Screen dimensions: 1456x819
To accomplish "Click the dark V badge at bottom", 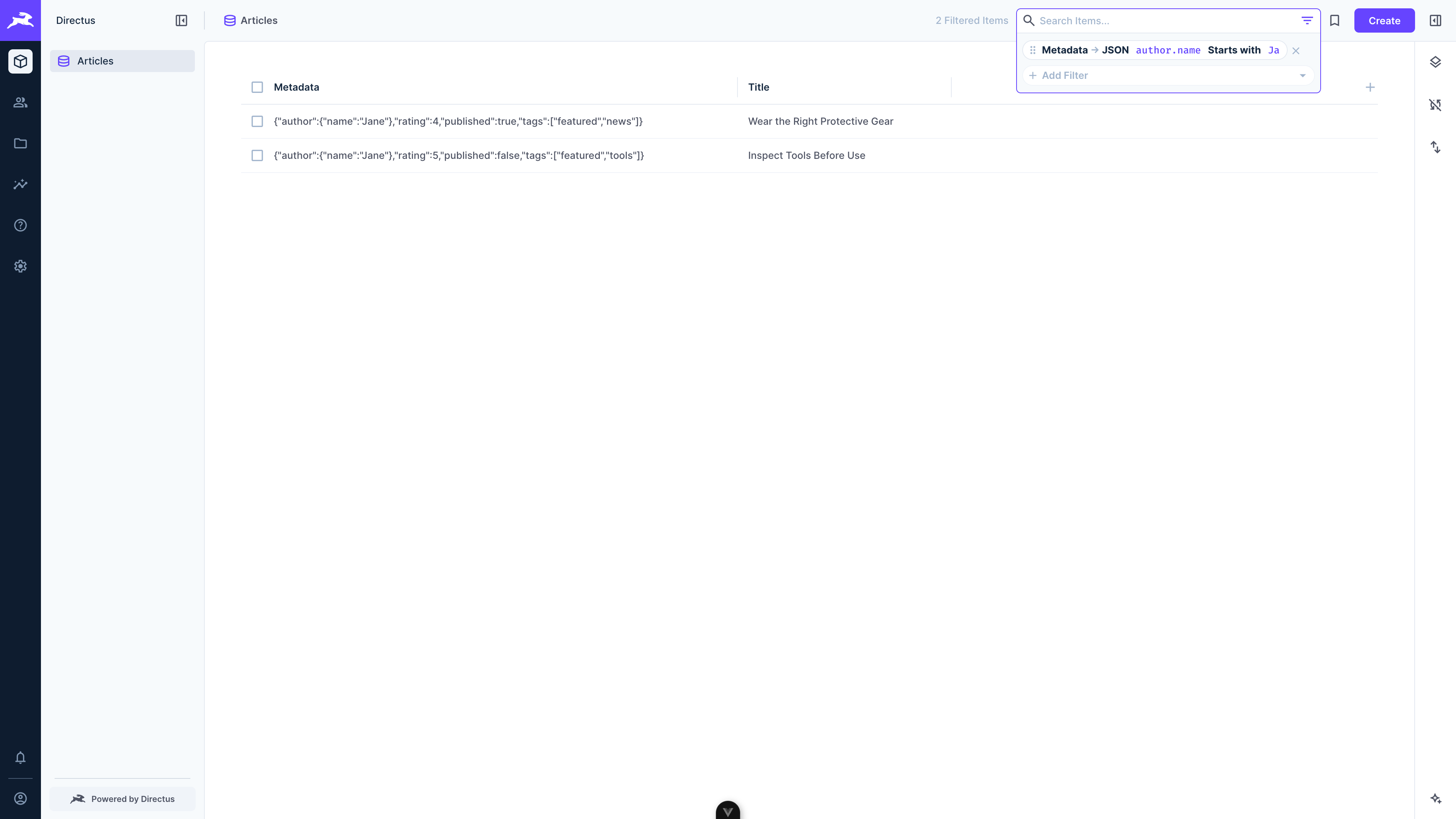I will pyautogui.click(x=728, y=811).
